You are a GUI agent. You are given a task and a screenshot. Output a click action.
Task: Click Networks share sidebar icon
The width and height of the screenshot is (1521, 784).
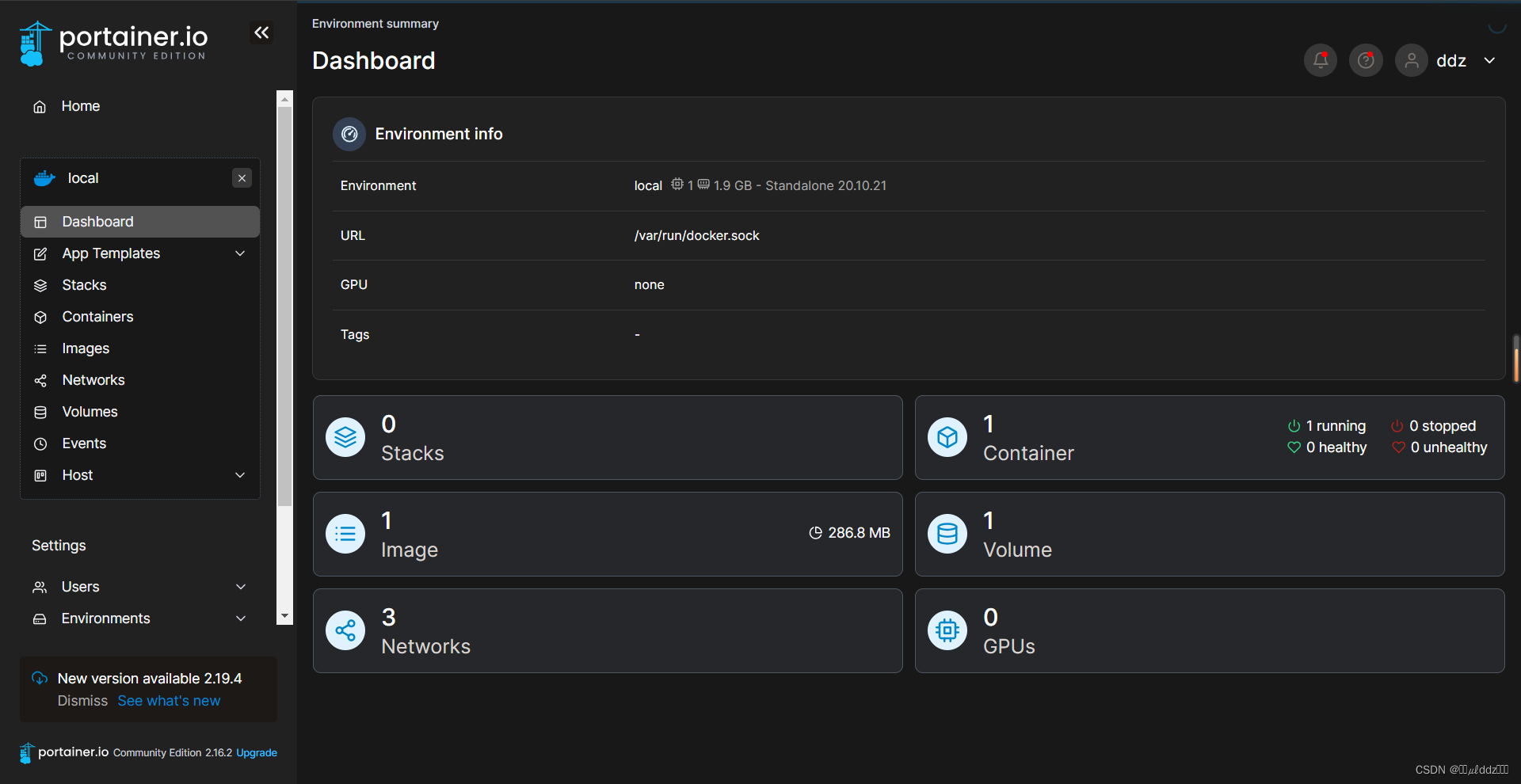40,380
